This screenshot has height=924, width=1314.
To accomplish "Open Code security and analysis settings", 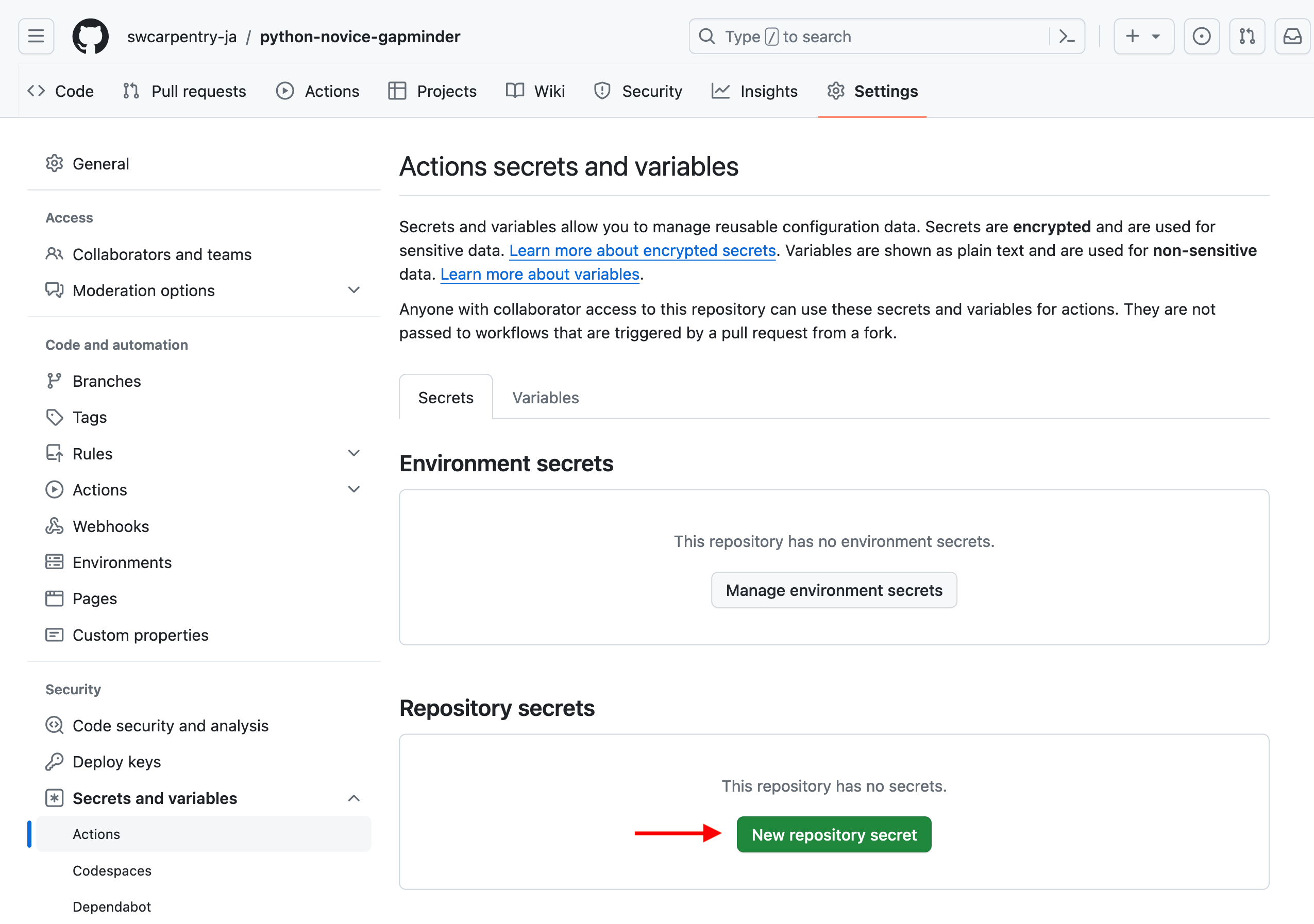I will (x=204, y=726).
